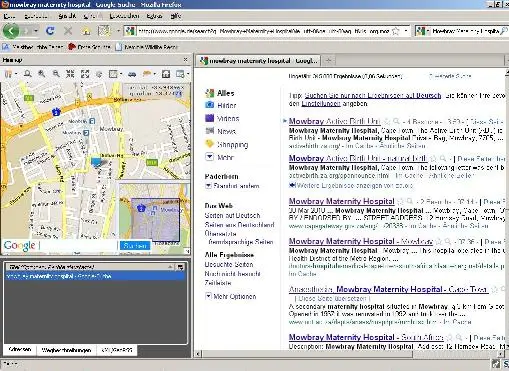509x371 pixels.
Task: Open dropdown beside the map layer icon
Action: (121, 74)
